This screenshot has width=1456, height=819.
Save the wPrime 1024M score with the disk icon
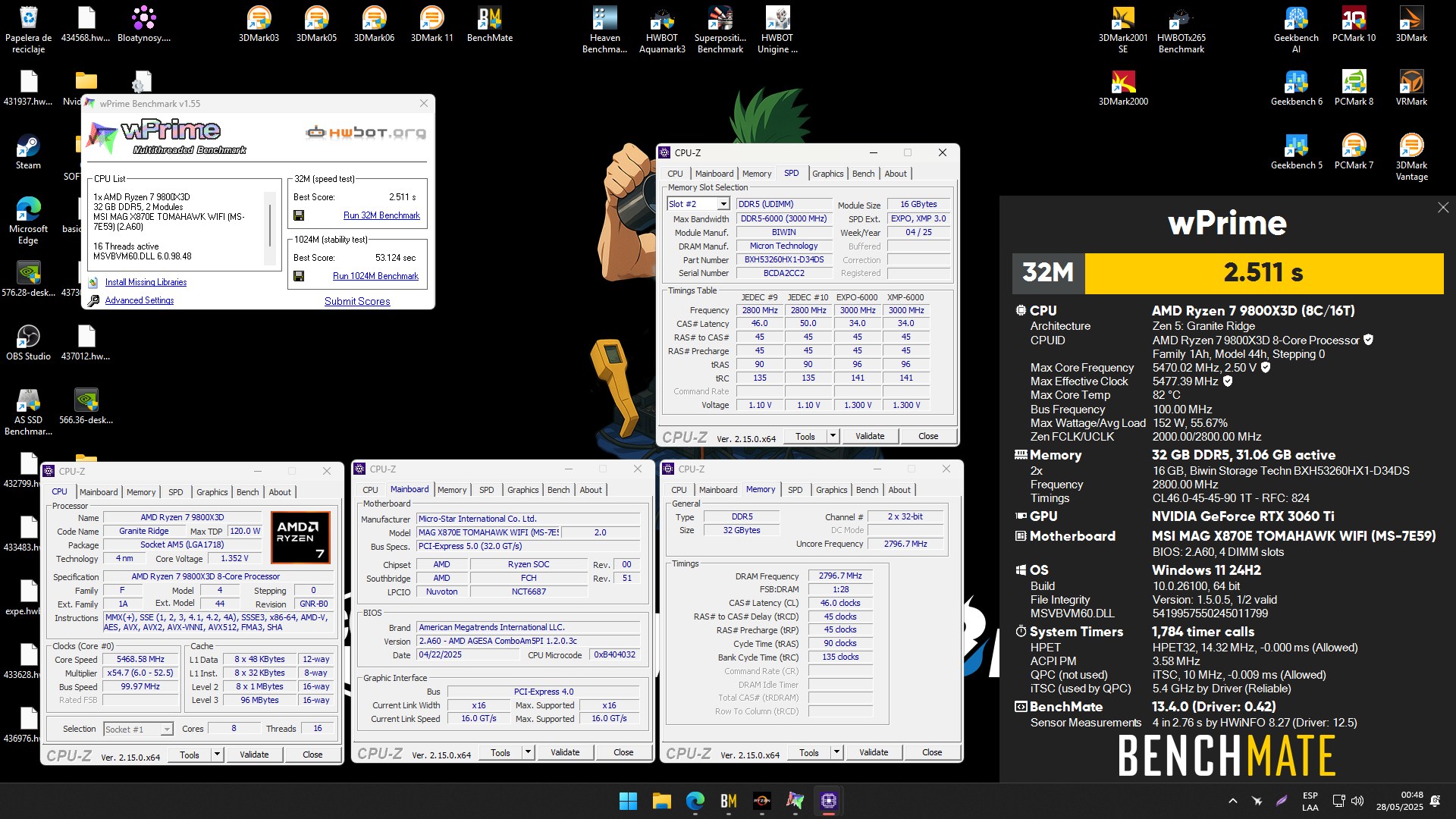299,276
